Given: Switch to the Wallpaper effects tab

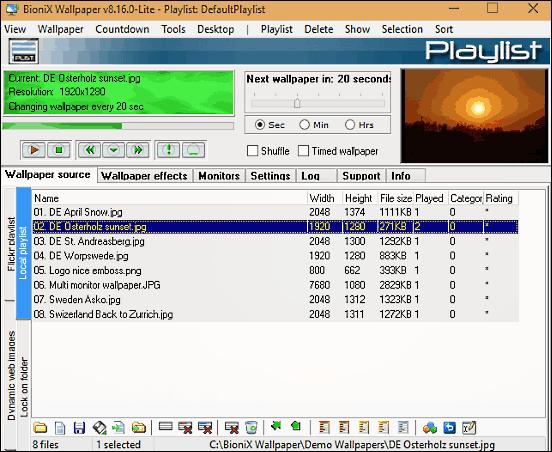Looking at the screenshot, I should pyautogui.click(x=144, y=176).
